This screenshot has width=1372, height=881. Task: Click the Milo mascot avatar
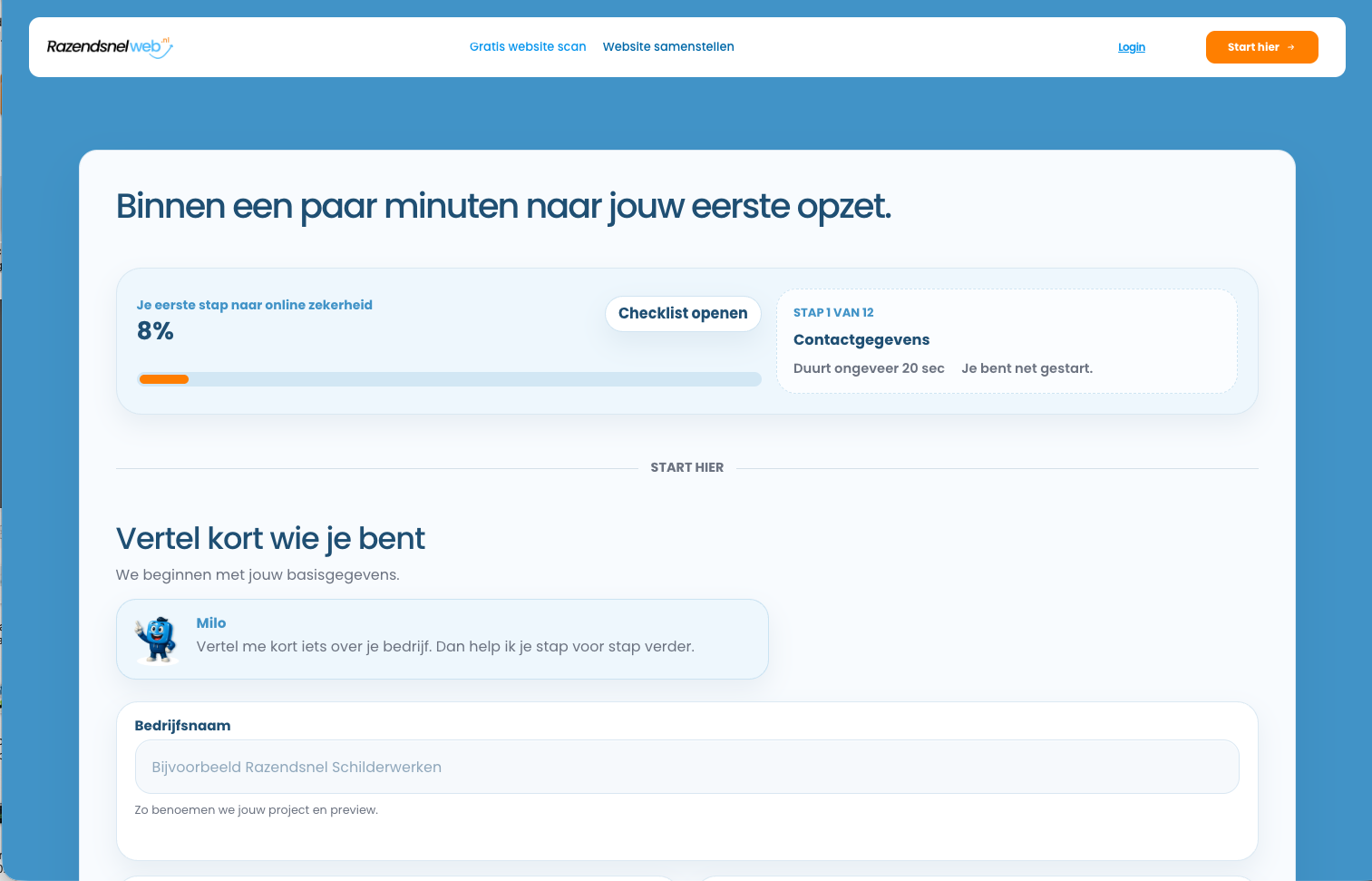click(157, 640)
